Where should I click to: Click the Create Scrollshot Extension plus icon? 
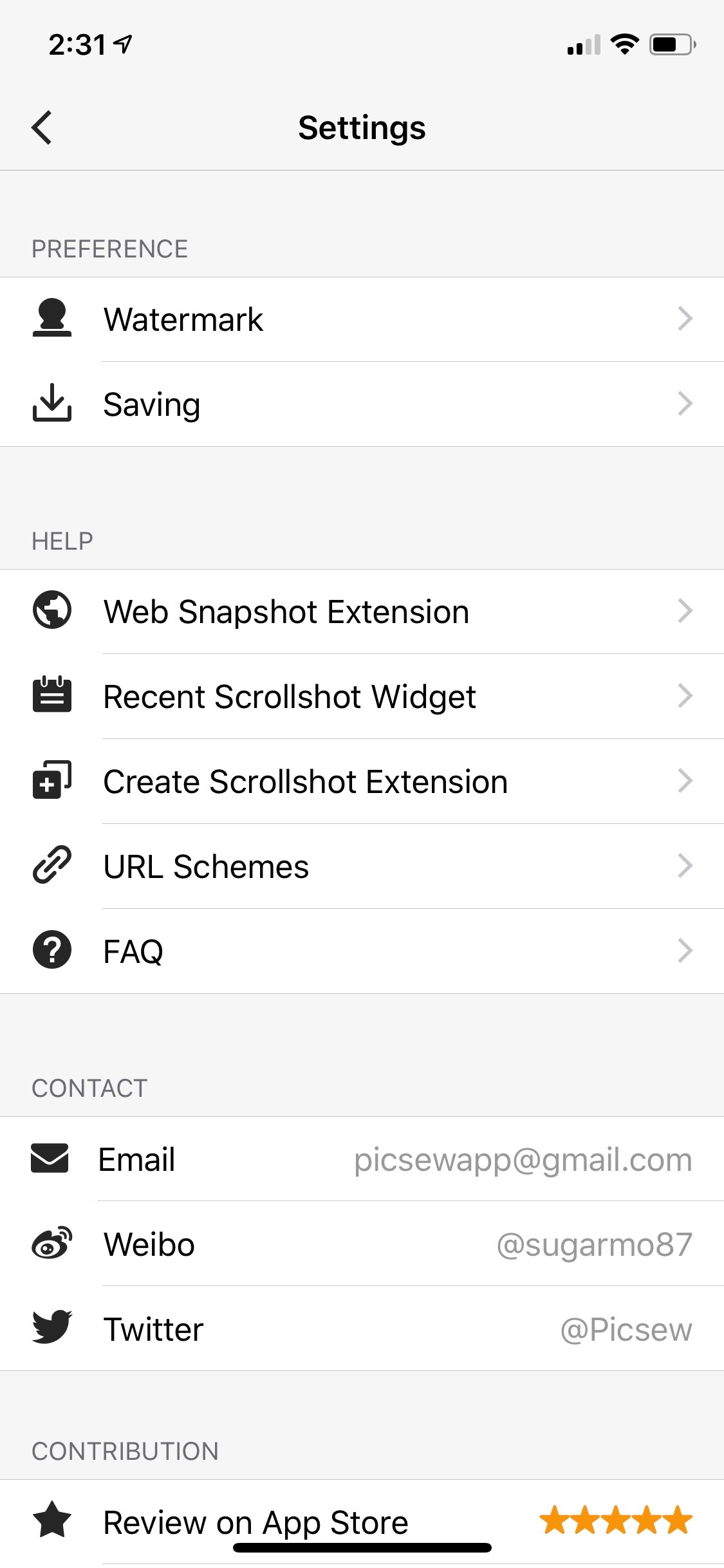(x=51, y=779)
